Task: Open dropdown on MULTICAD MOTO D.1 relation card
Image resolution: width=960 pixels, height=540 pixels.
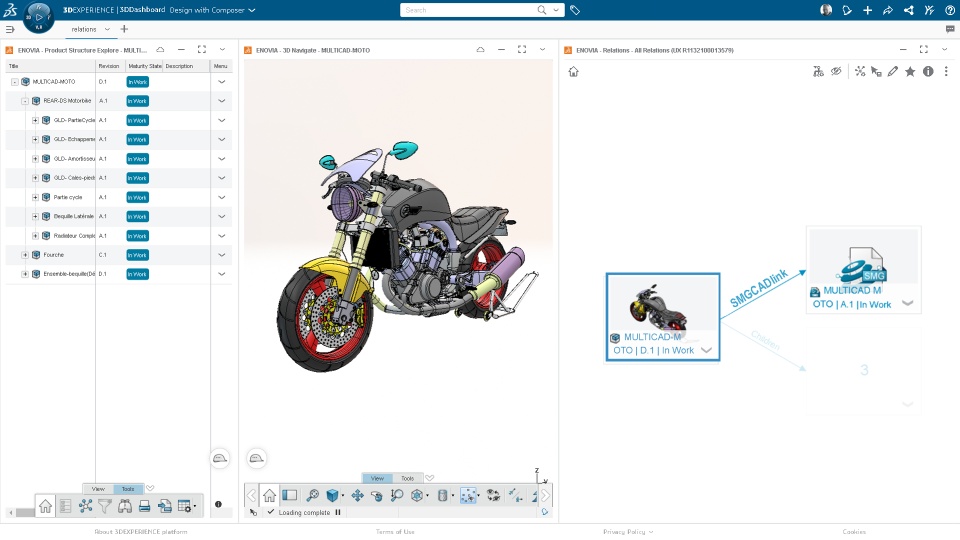Action: point(707,350)
